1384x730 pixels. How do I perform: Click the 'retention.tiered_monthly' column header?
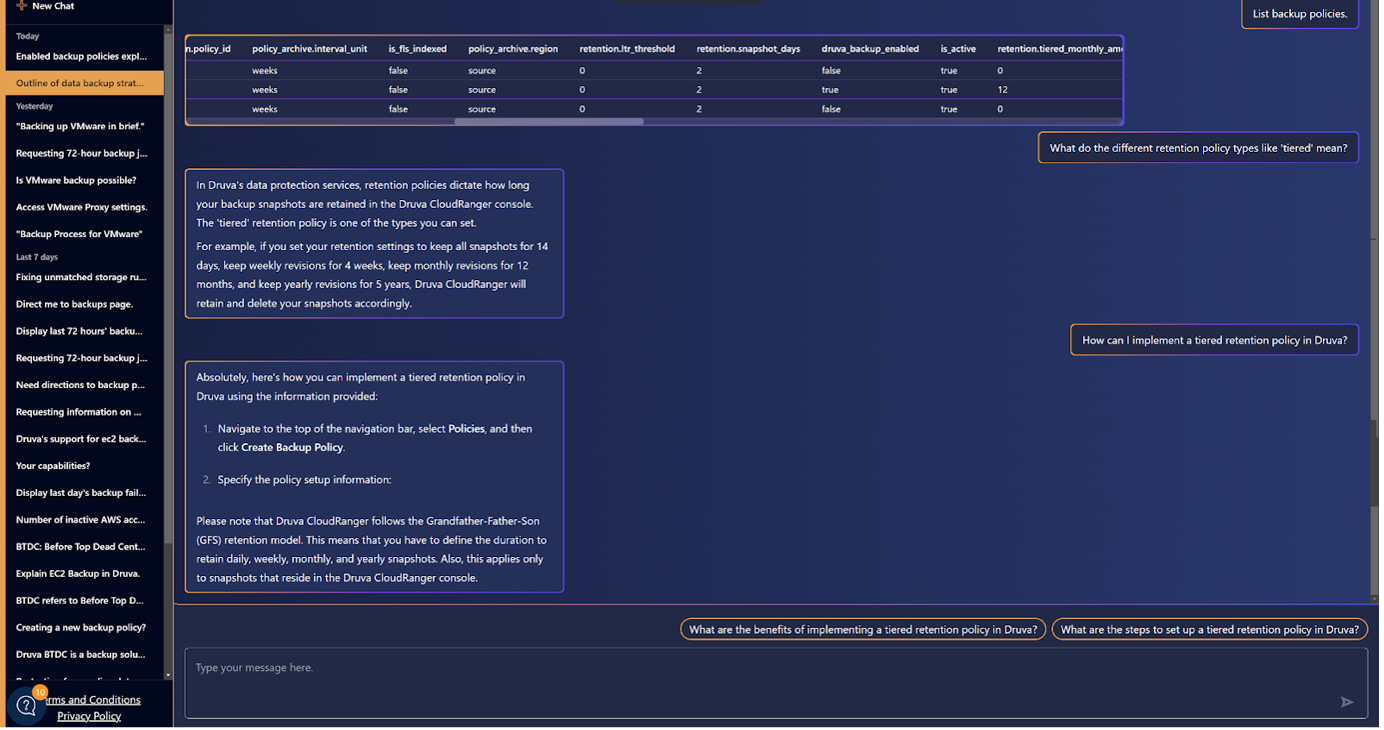(x=1059, y=49)
